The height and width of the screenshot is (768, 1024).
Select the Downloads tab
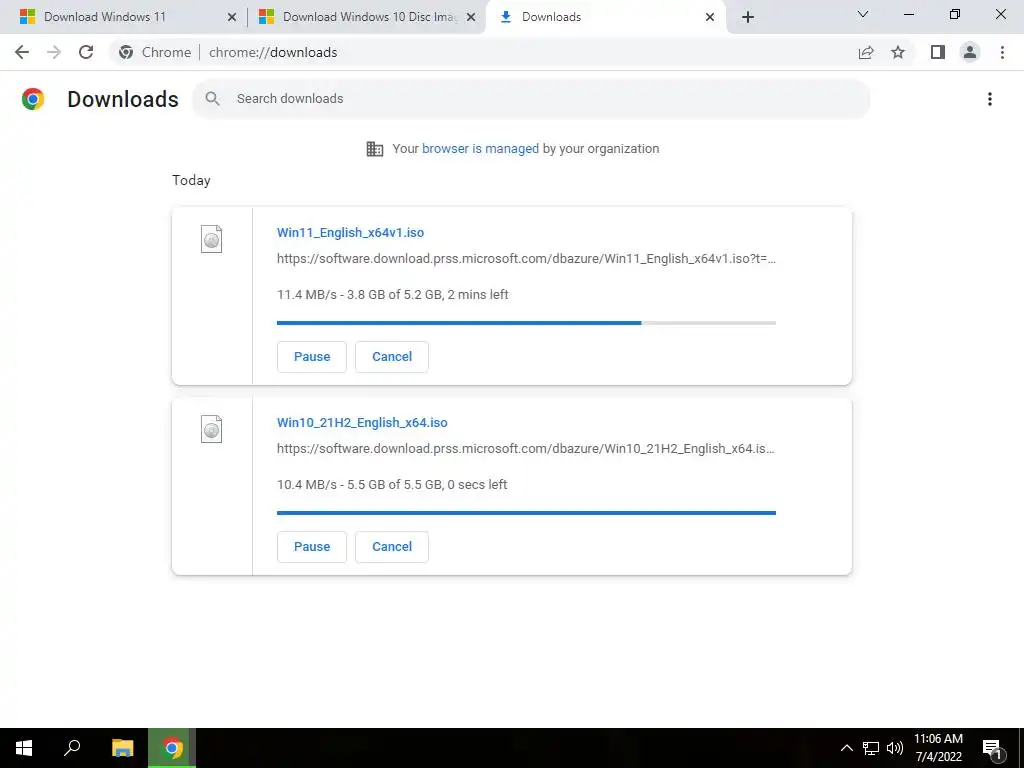tap(551, 17)
